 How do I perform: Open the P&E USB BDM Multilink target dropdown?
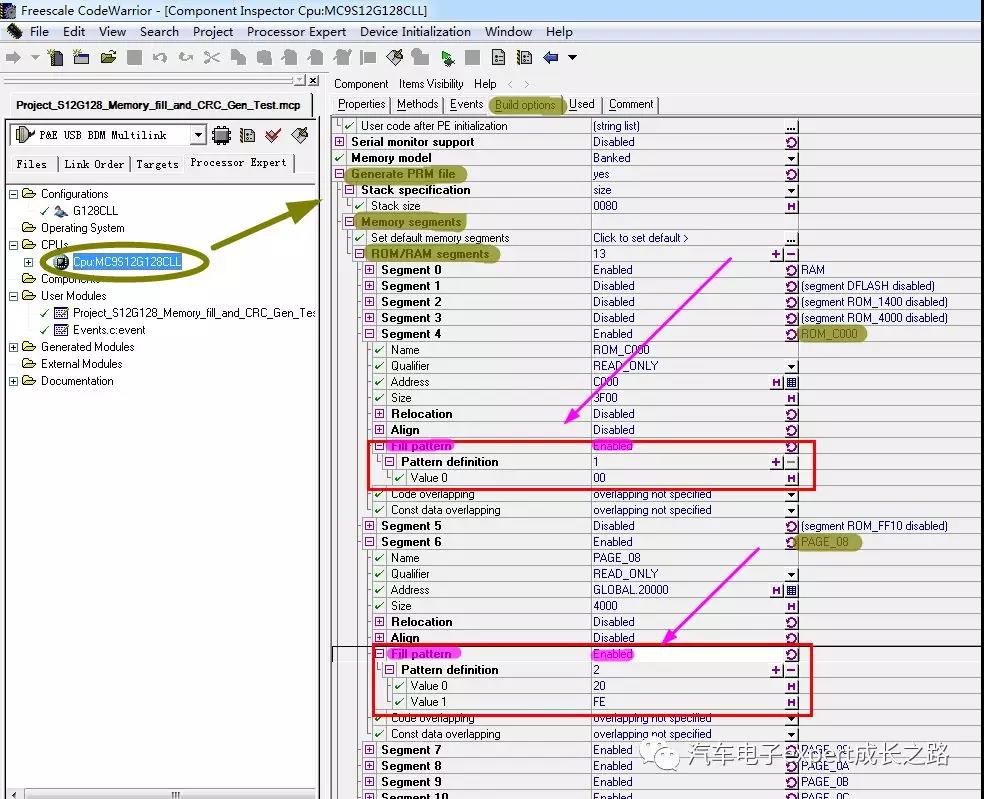point(198,135)
